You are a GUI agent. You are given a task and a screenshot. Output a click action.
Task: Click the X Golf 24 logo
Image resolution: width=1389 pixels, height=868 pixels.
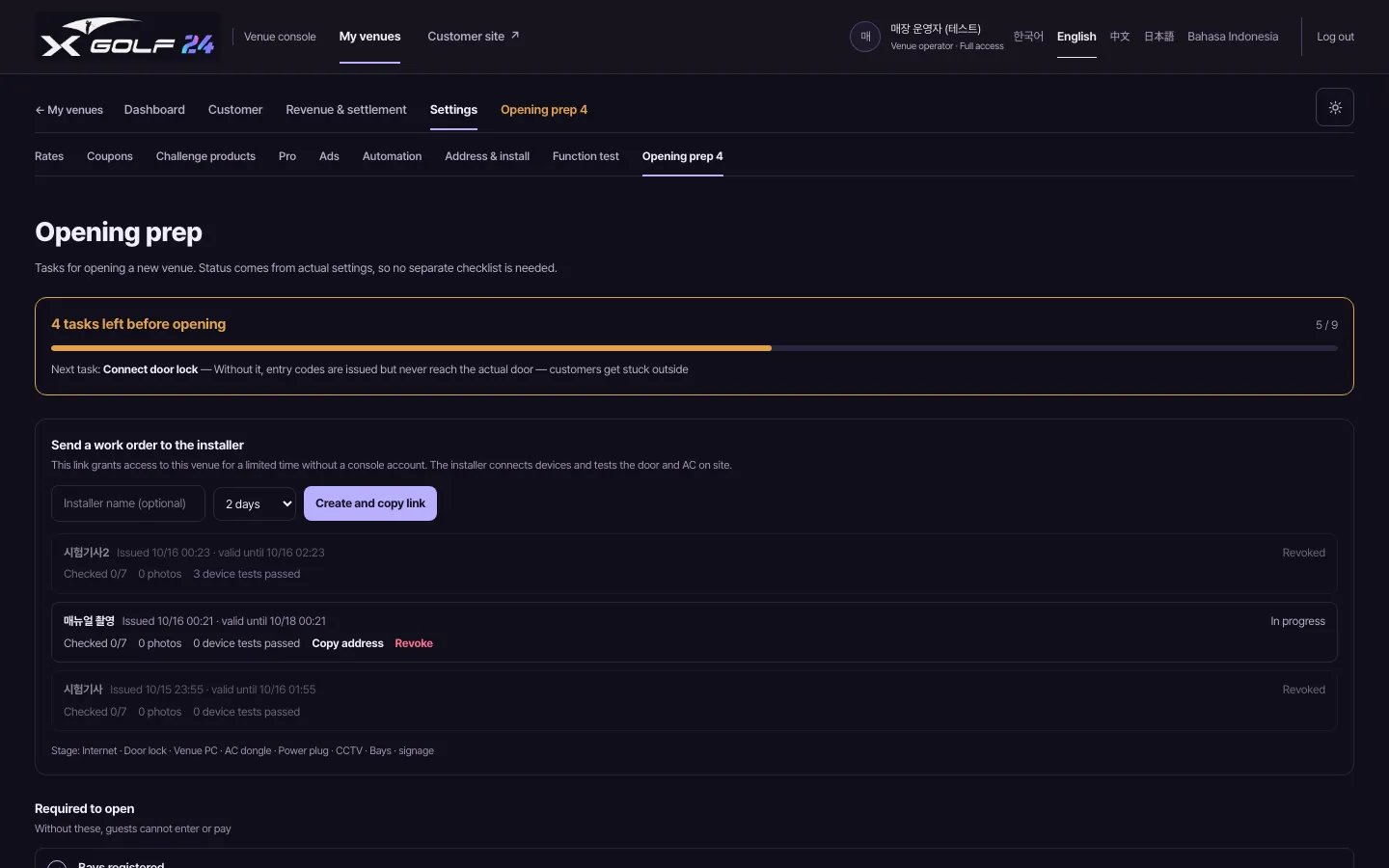pos(127,37)
